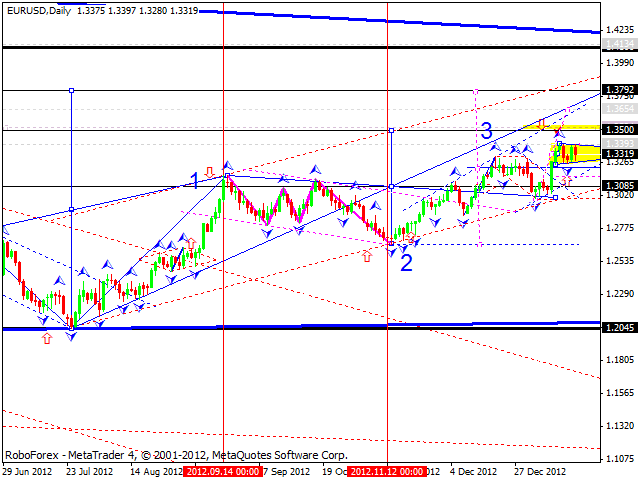Viewport: 640px width, 480px height.
Task: Click the wave label 2 near the November low
Action: click(407, 261)
